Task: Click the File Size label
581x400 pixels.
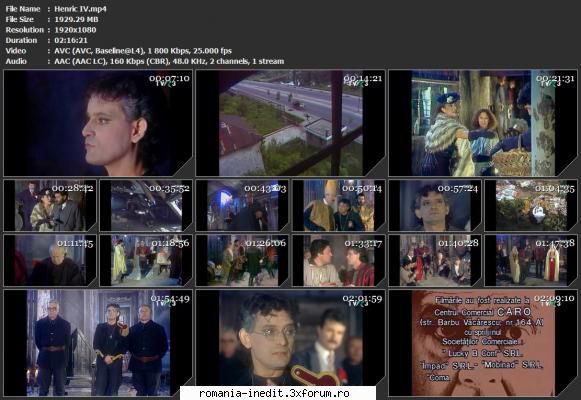Action: pyautogui.click(x=19, y=19)
